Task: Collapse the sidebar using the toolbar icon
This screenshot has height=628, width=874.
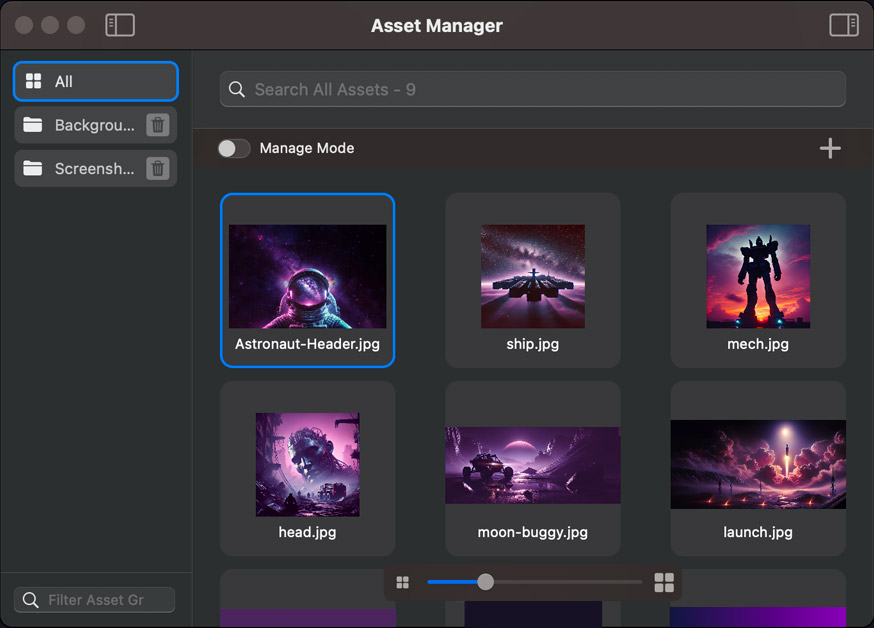Action: pos(120,25)
